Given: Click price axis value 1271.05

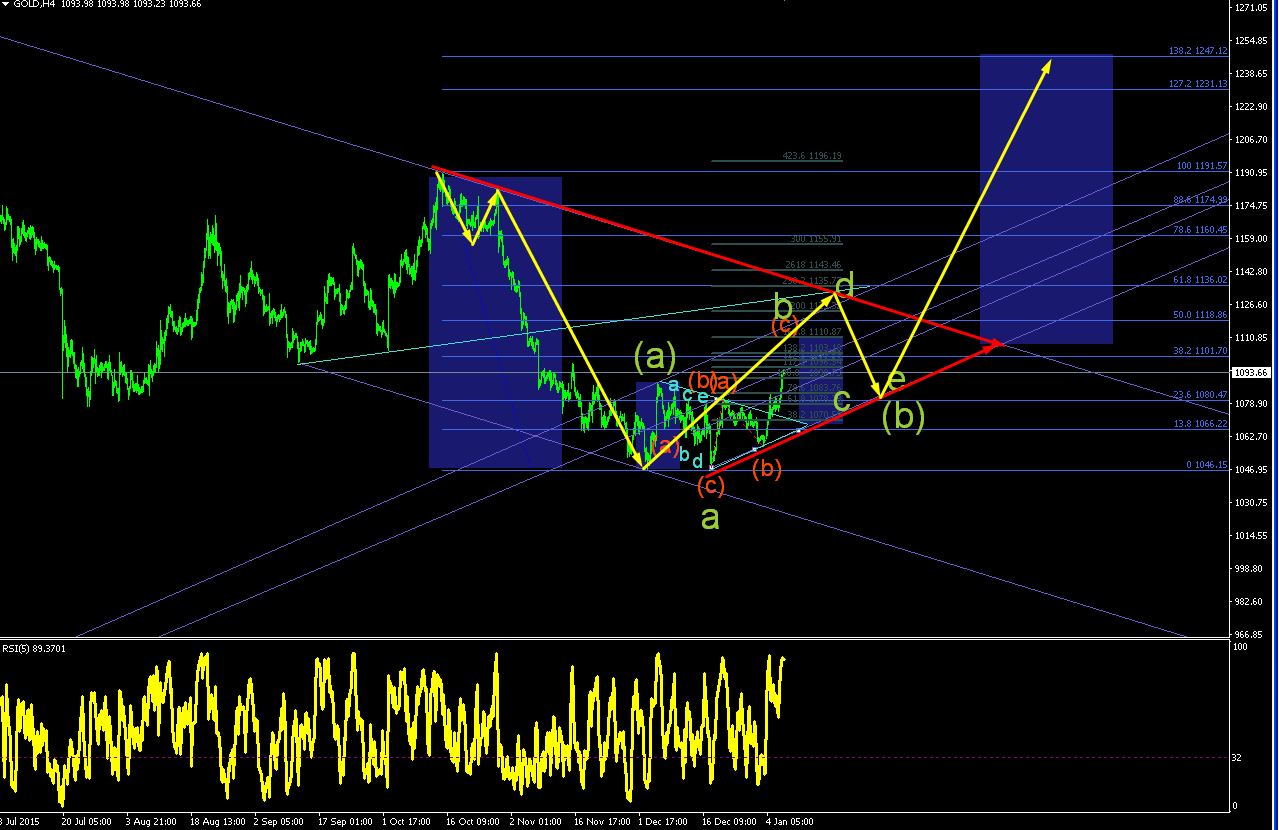Looking at the screenshot, I should (x=1250, y=8).
